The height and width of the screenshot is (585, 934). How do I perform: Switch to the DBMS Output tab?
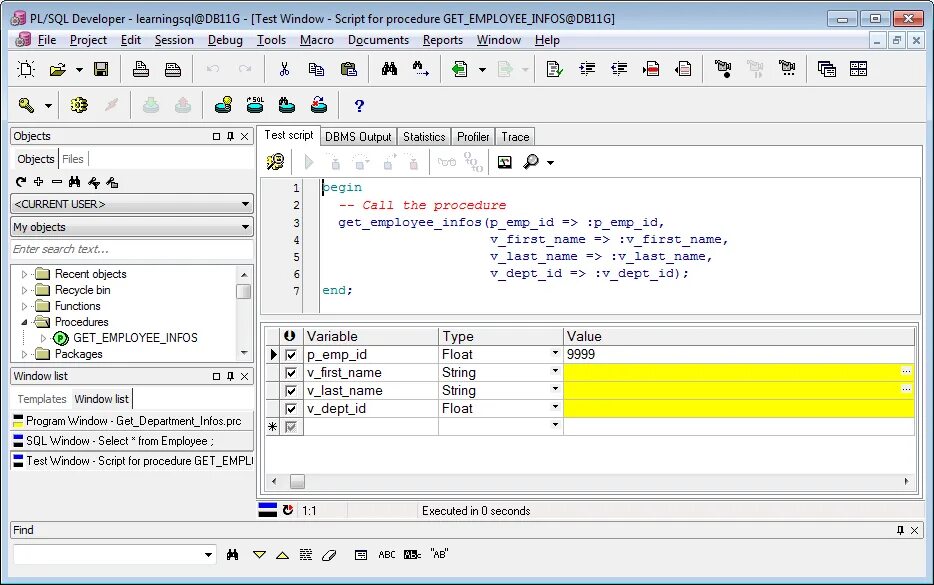358,137
